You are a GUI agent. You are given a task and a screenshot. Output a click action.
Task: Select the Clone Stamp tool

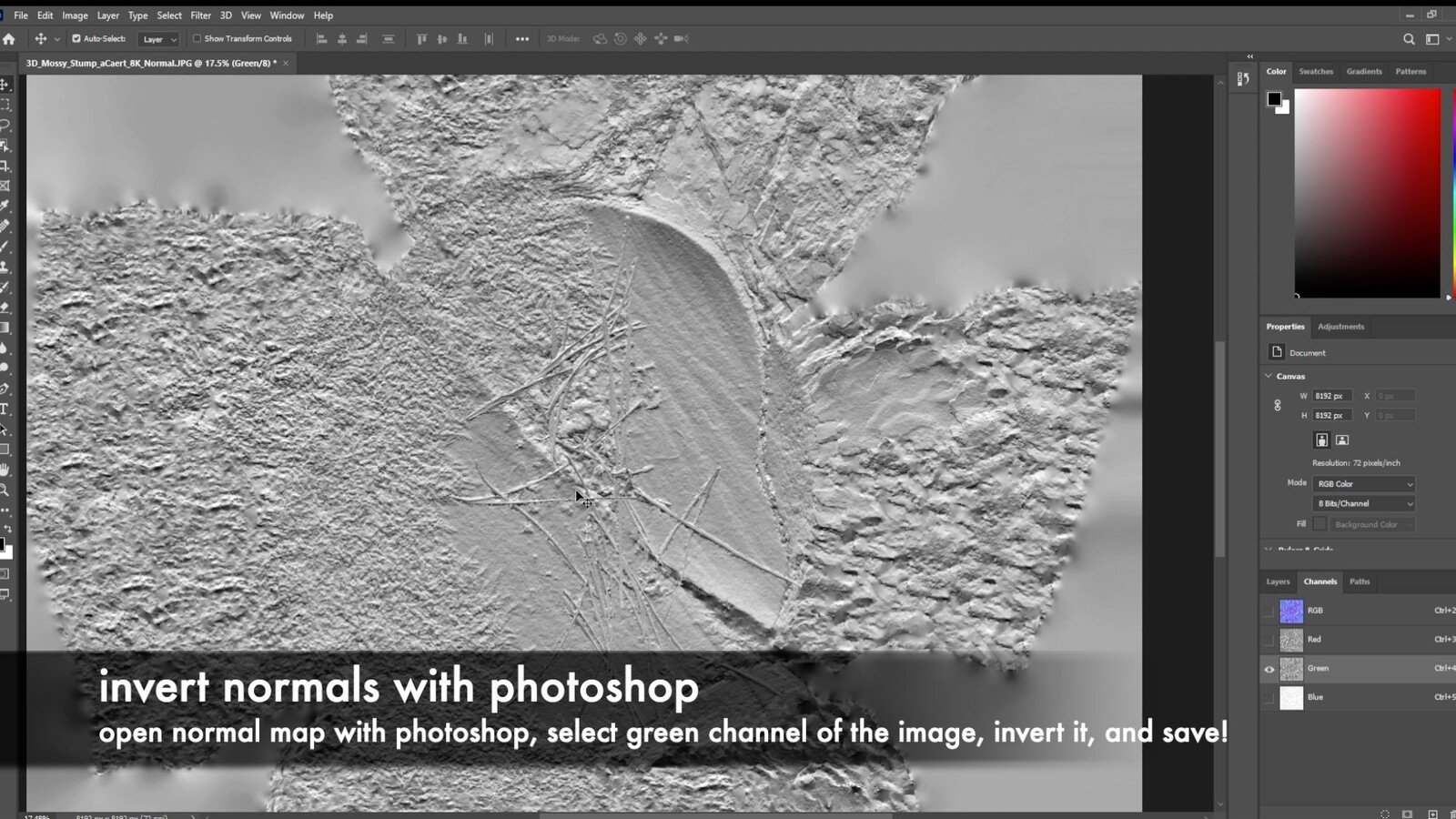click(5, 267)
